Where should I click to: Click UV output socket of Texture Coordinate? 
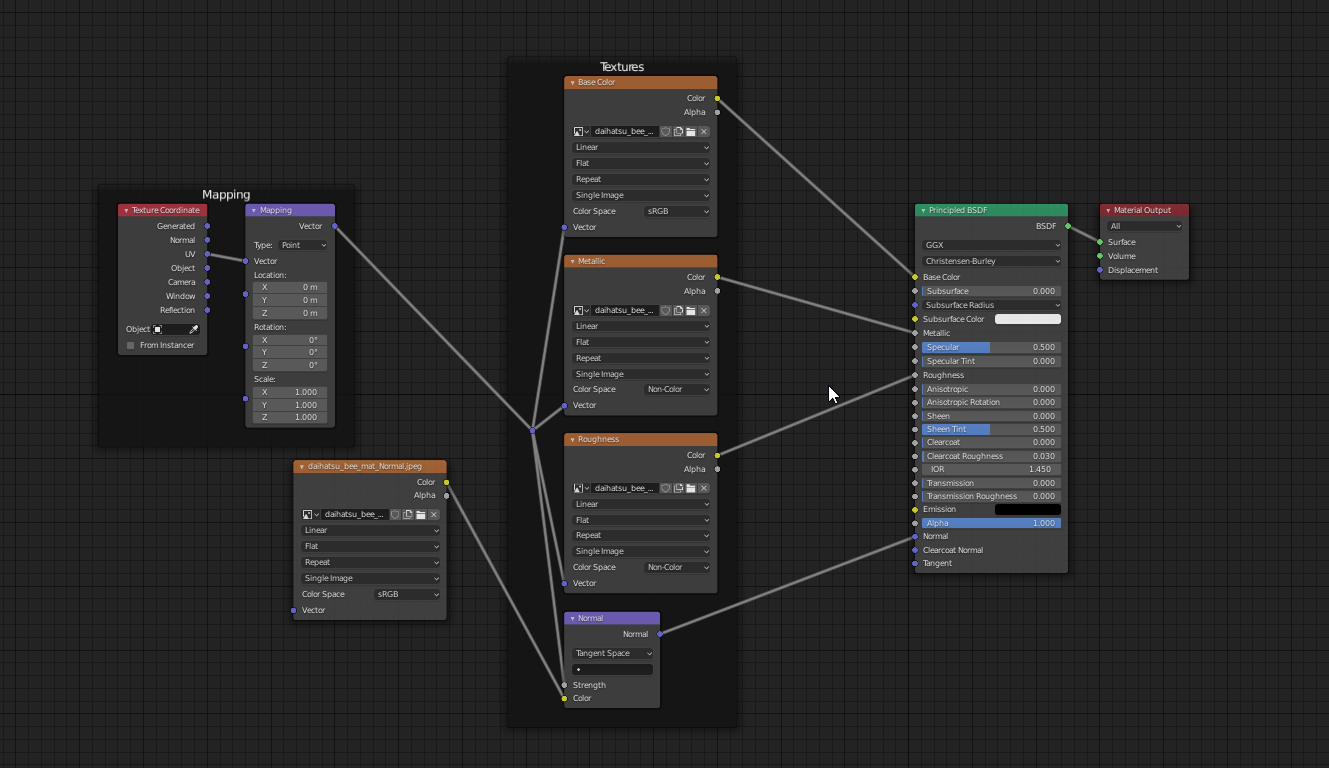click(x=207, y=254)
